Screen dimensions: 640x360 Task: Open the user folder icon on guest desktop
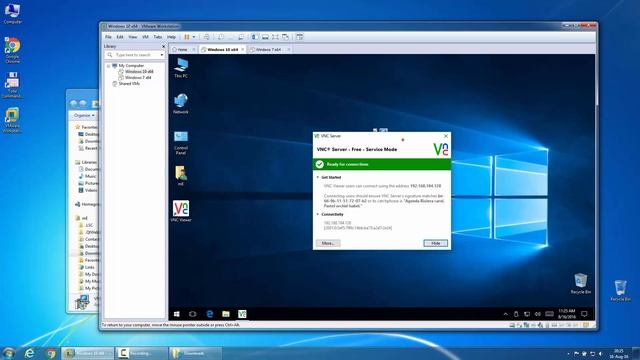click(181, 176)
